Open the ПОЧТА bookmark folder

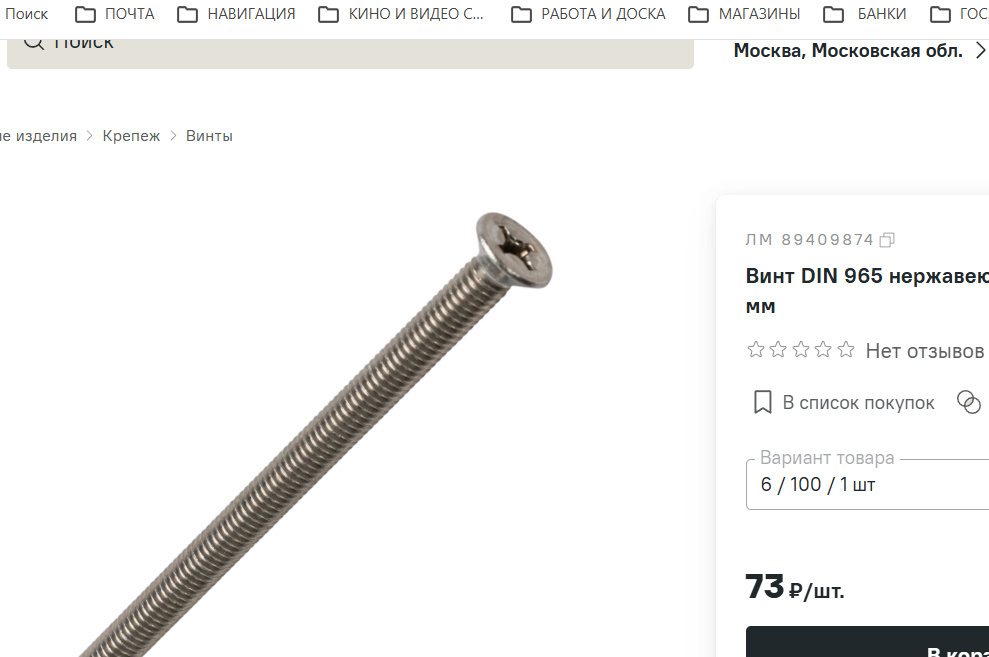point(115,14)
